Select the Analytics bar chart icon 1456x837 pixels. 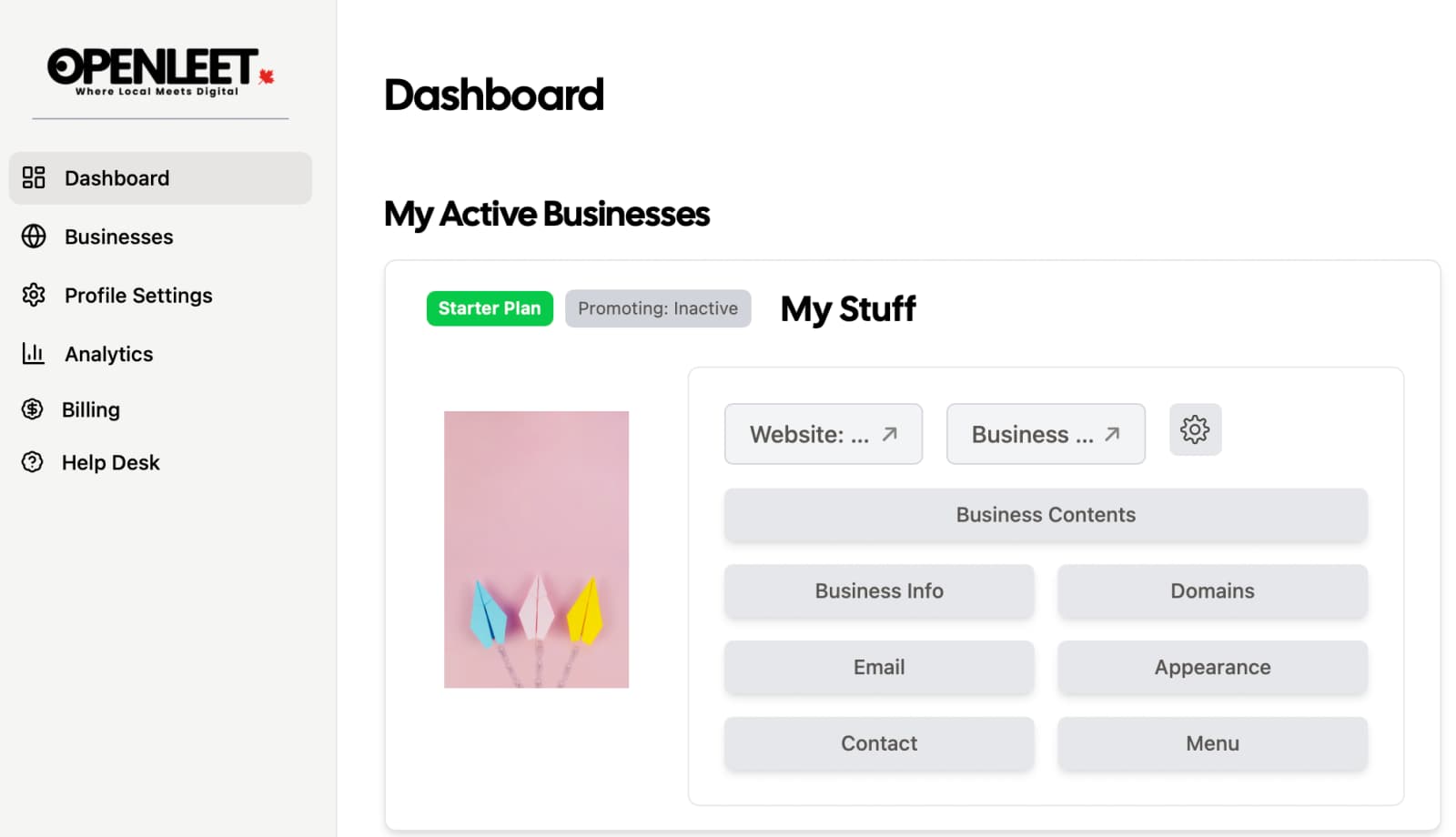(33, 354)
